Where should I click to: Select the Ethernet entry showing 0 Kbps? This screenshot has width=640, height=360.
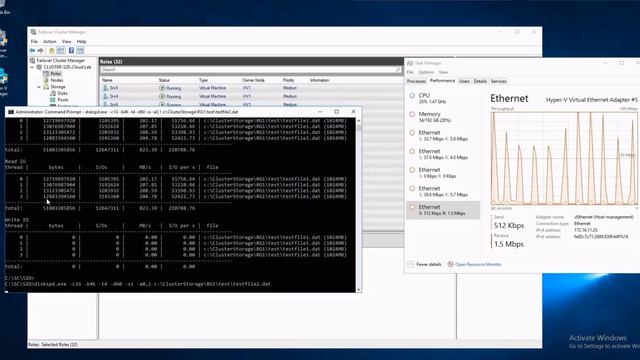tap(443, 173)
